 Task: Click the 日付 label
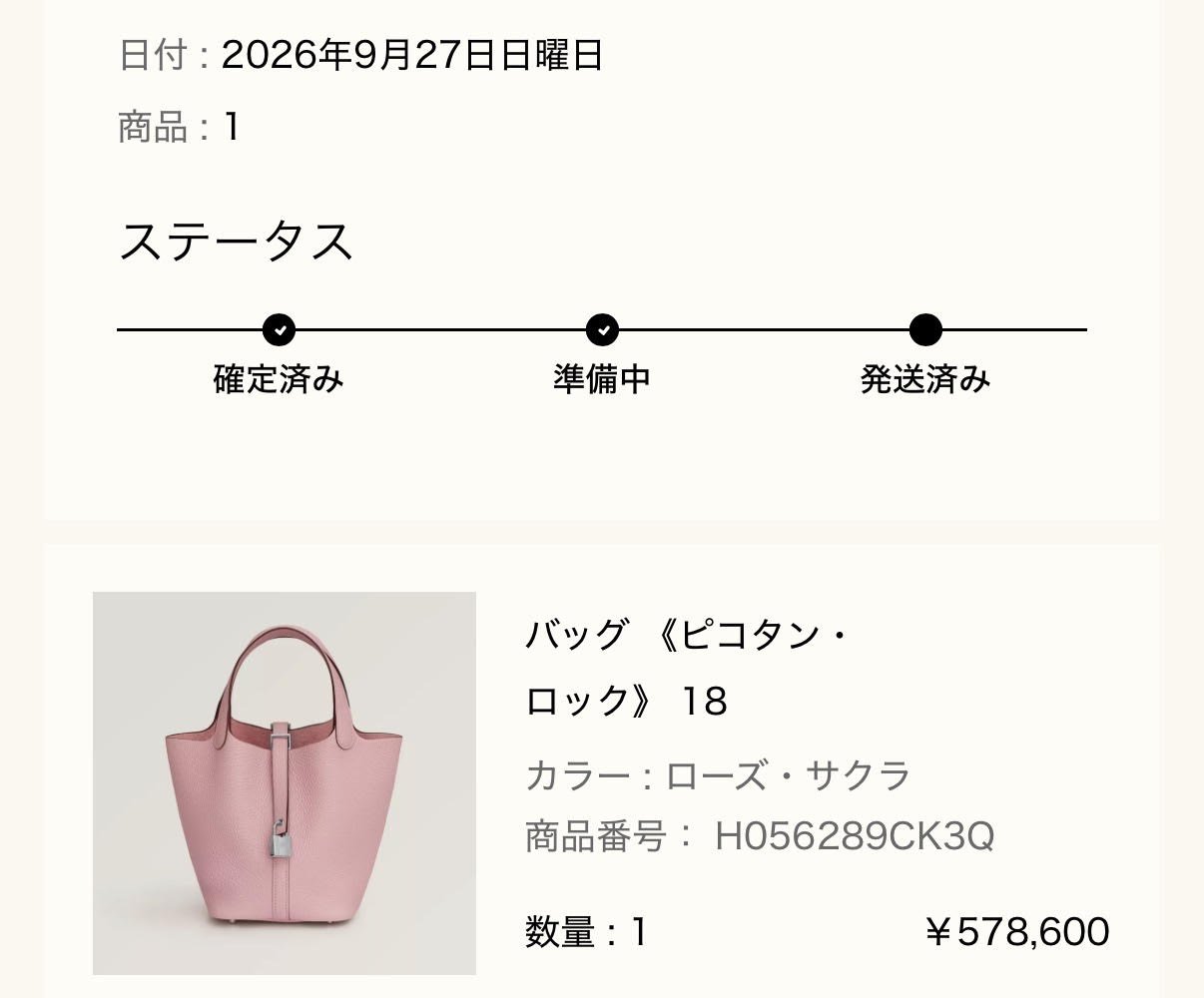[x=153, y=55]
